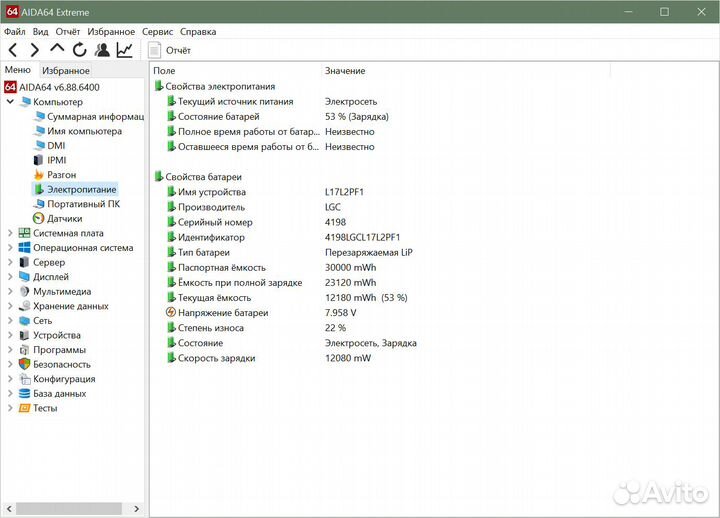The width and height of the screenshot is (720, 518).
Task: Select Портативный ПК tree item
Action: [x=83, y=203]
